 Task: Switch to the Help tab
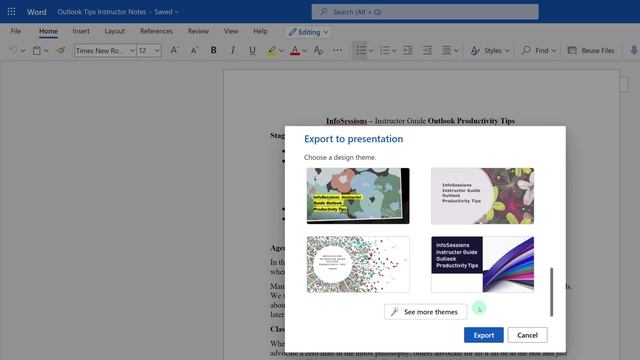[x=260, y=31]
